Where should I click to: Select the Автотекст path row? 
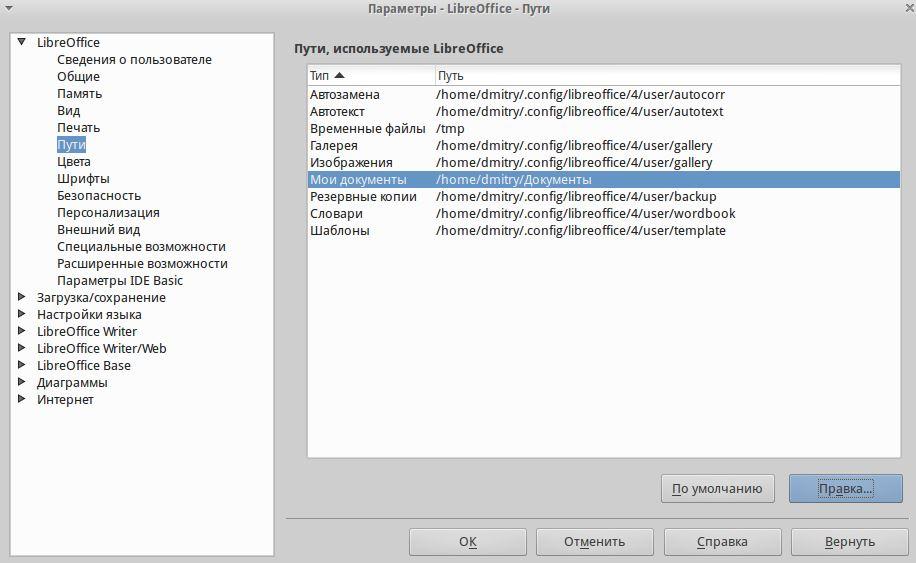click(603, 111)
